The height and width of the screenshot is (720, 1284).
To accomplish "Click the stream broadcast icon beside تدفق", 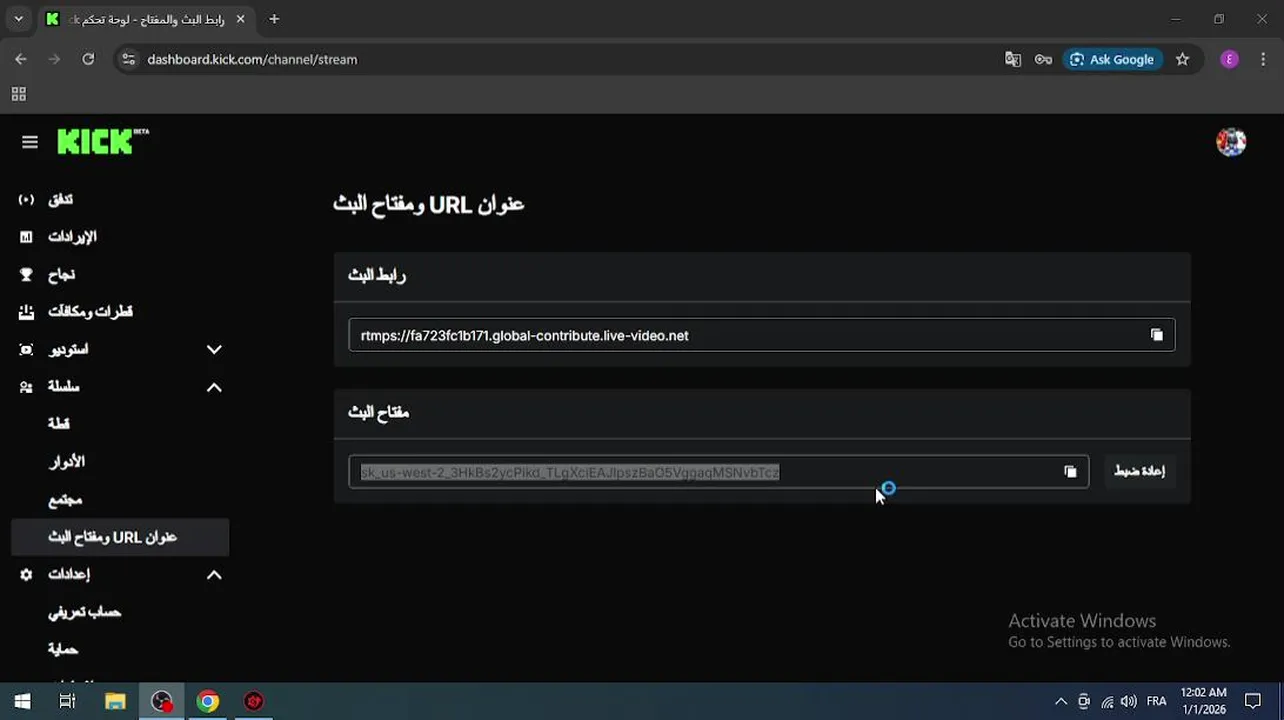I will click(26, 200).
